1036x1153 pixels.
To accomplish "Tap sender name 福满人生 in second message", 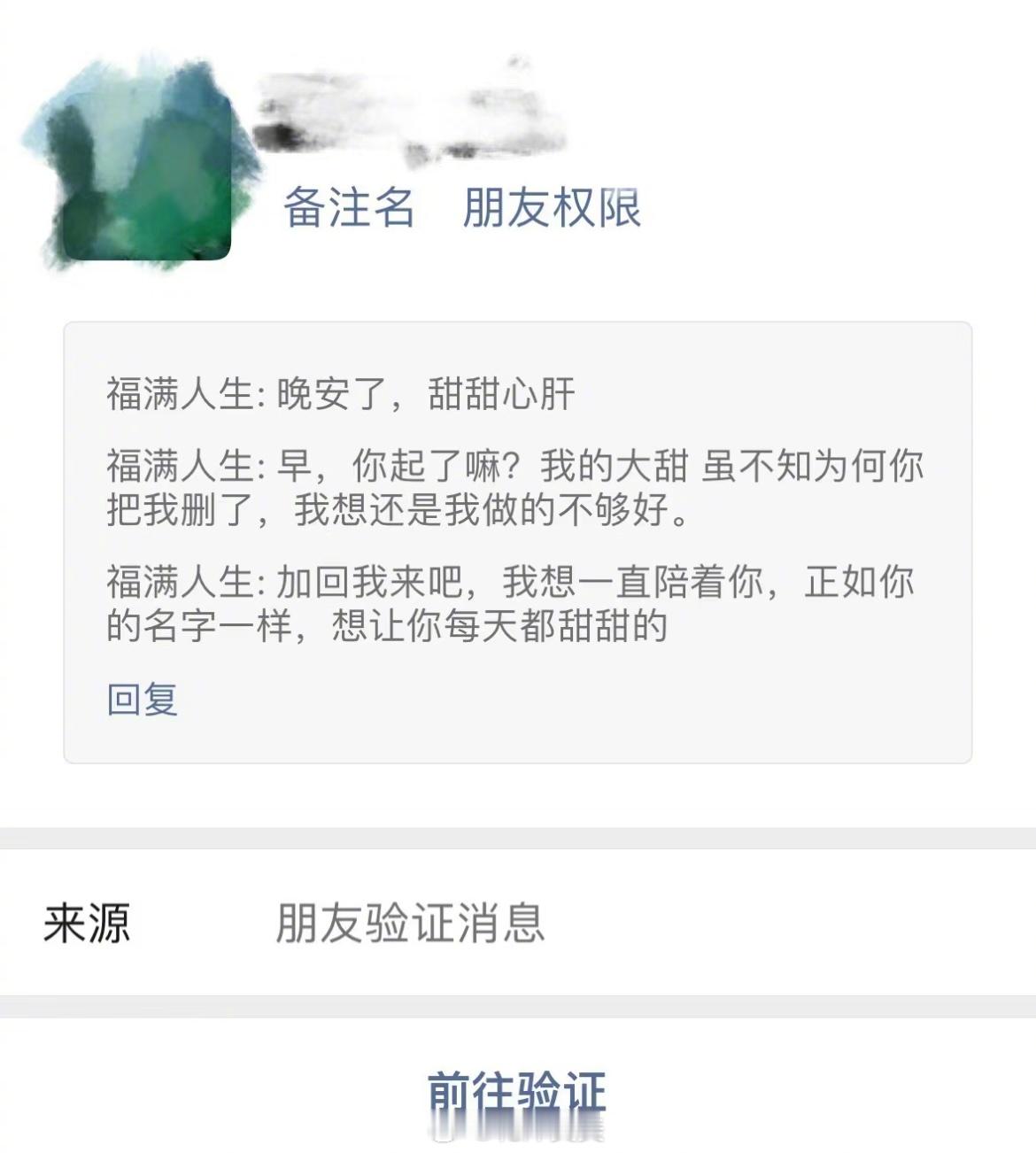I will (x=181, y=466).
